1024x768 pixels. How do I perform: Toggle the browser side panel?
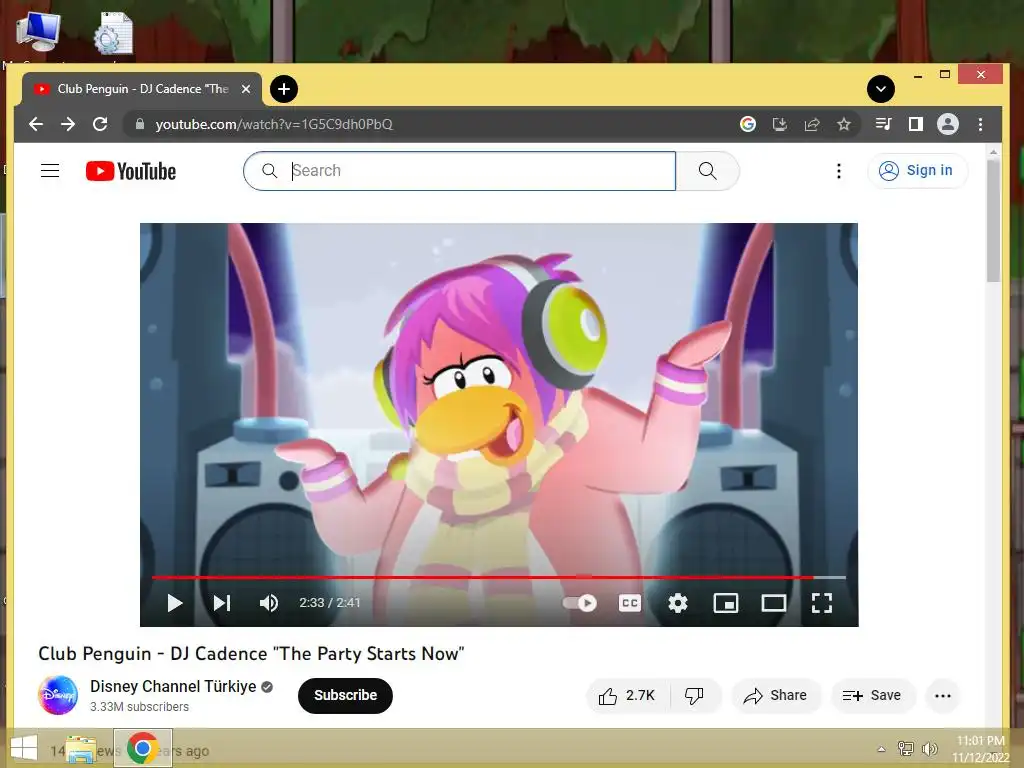coord(916,124)
